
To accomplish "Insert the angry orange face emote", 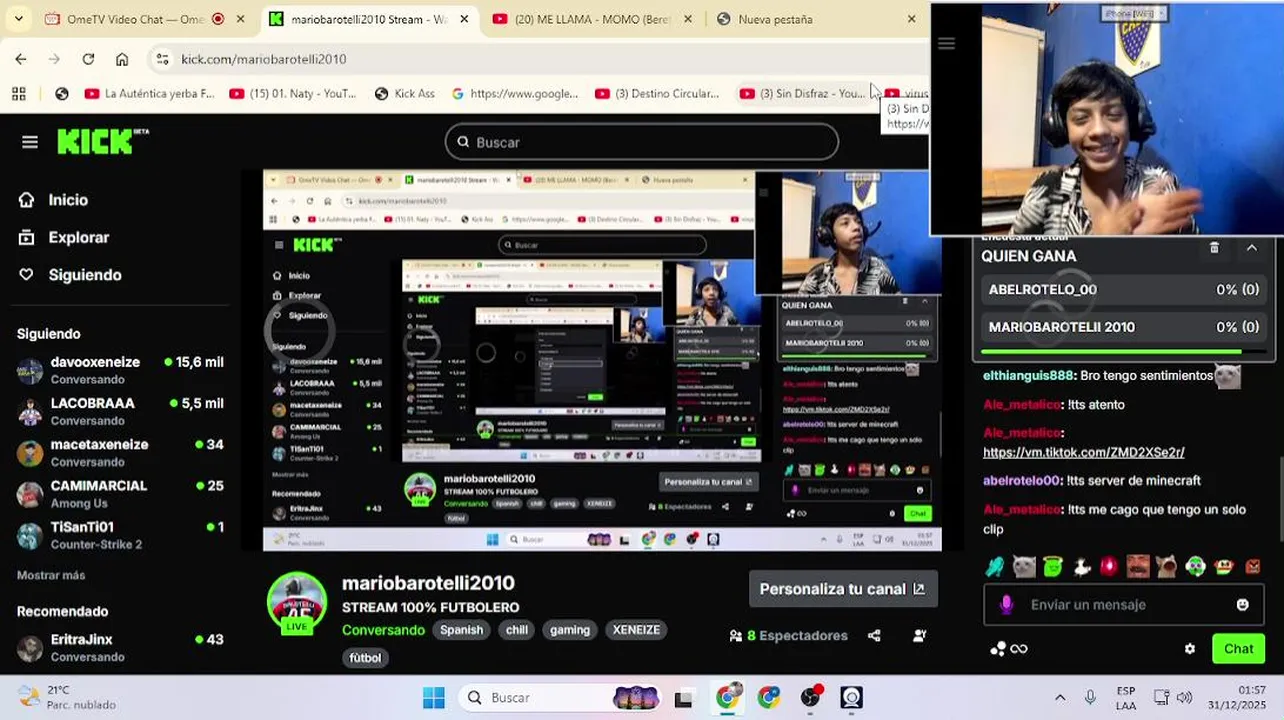I will coord(1252,567).
